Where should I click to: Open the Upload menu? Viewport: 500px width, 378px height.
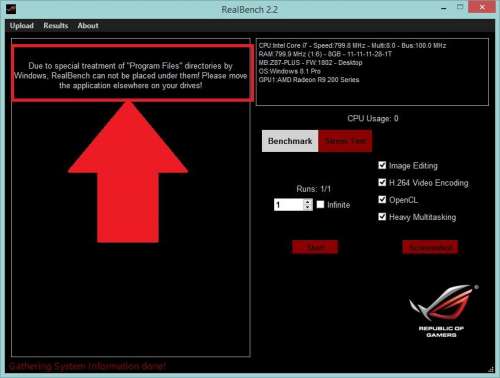coord(21,26)
